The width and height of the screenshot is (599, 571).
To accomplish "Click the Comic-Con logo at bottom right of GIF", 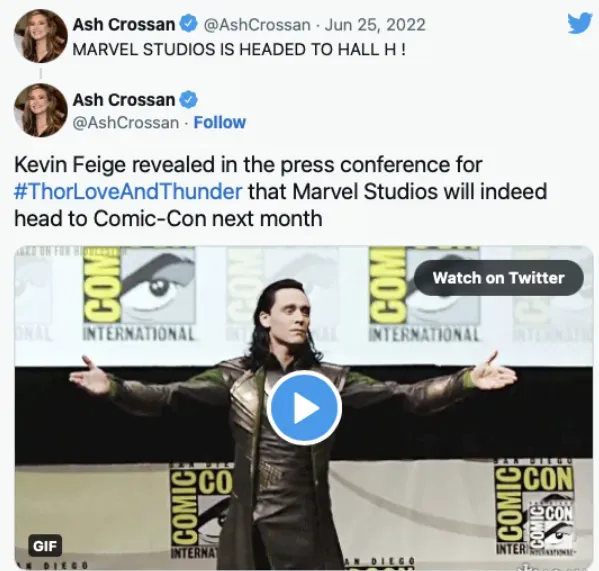I will point(535,510).
